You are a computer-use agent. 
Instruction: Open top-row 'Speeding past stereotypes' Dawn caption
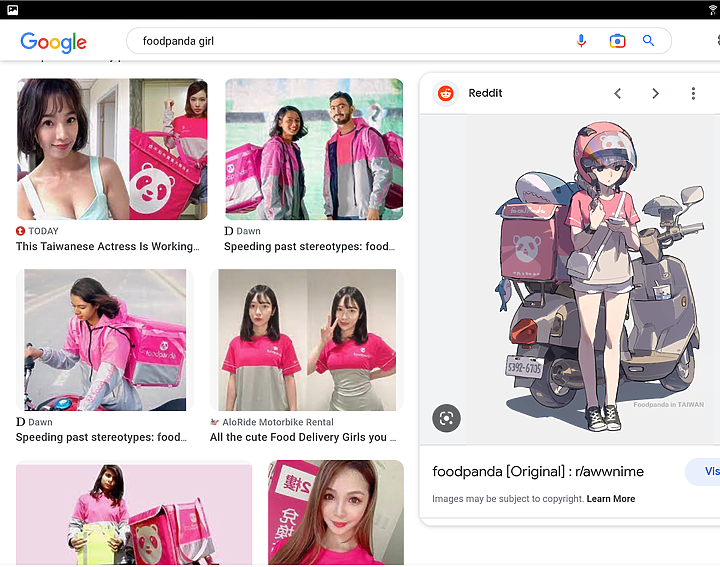pyautogui.click(x=309, y=247)
